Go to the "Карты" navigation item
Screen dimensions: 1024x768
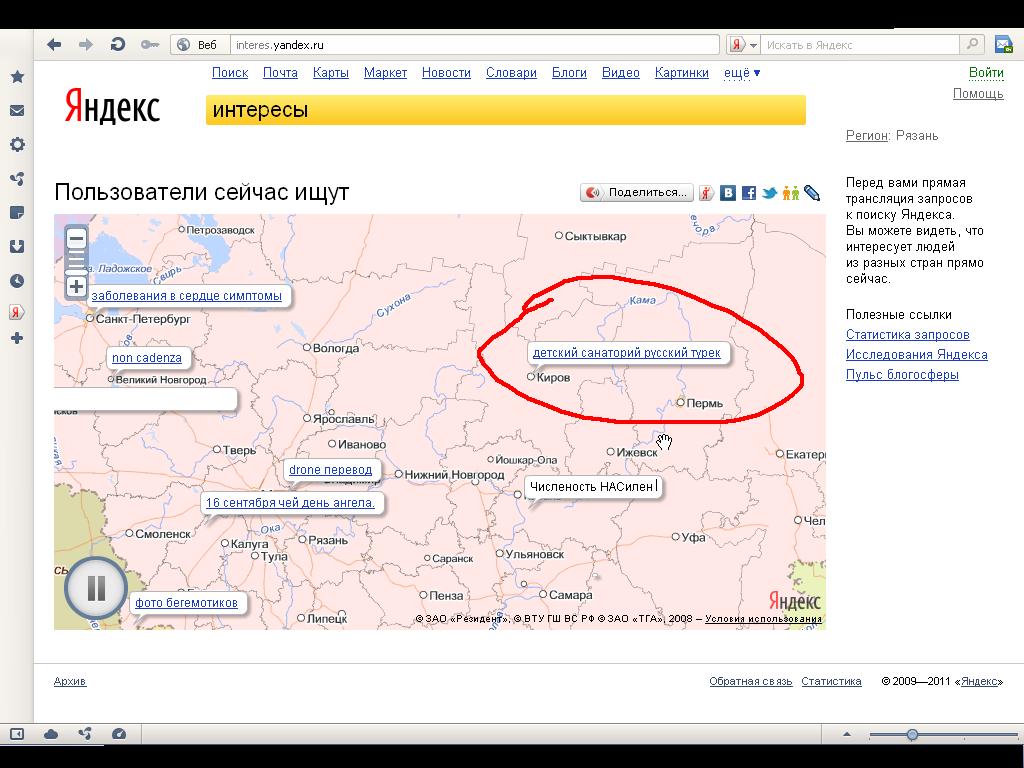330,73
